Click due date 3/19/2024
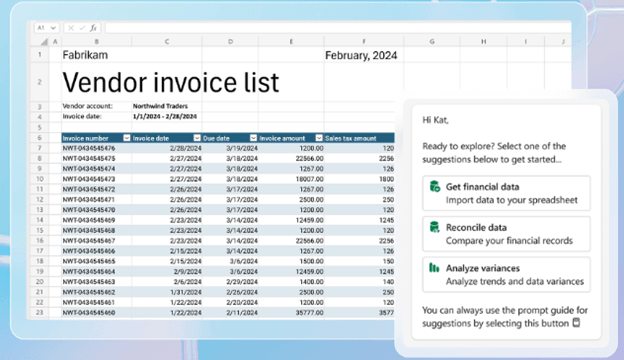This screenshot has width=624, height=360. coord(242,148)
